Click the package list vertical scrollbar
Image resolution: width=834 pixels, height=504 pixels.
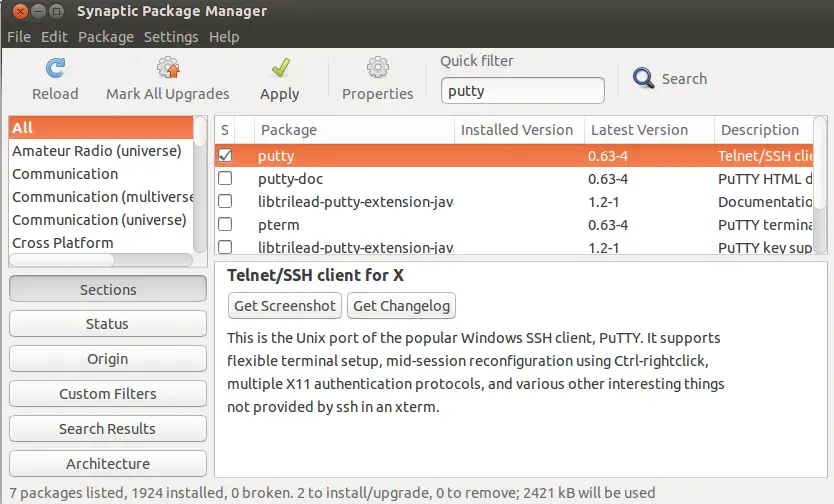point(820,184)
